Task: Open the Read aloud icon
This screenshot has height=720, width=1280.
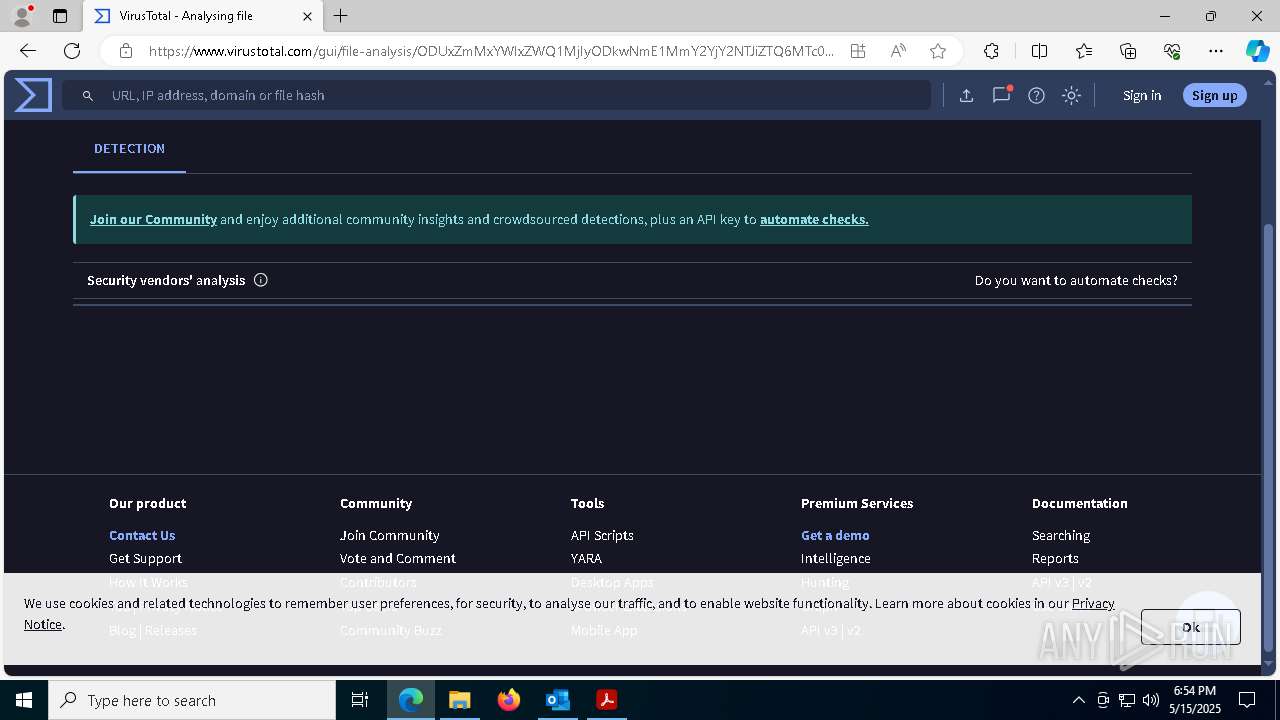Action: (x=898, y=51)
